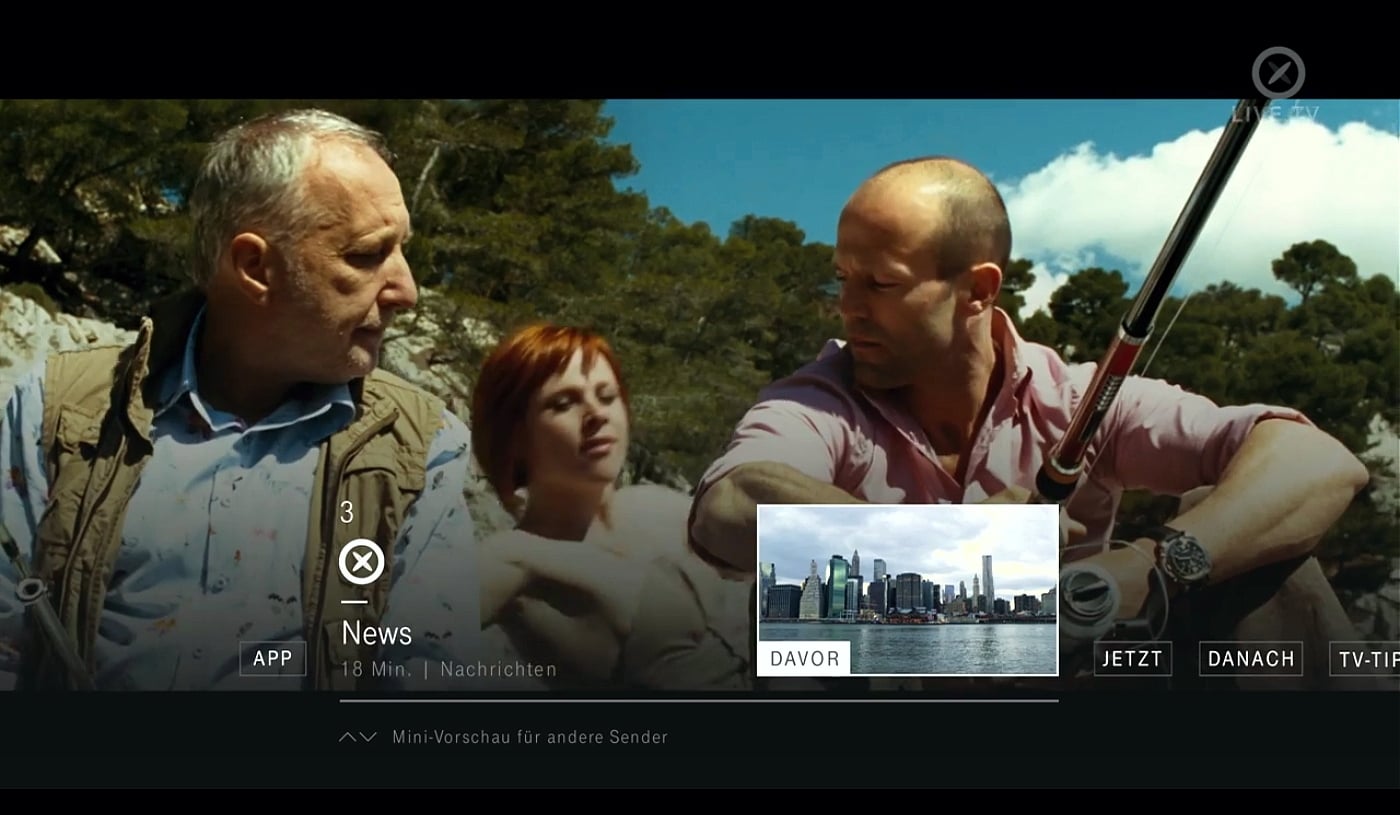Viewport: 1400px width, 815px height.
Task: Click the downward chevron next to Mini-Vorschau
Action: click(366, 736)
